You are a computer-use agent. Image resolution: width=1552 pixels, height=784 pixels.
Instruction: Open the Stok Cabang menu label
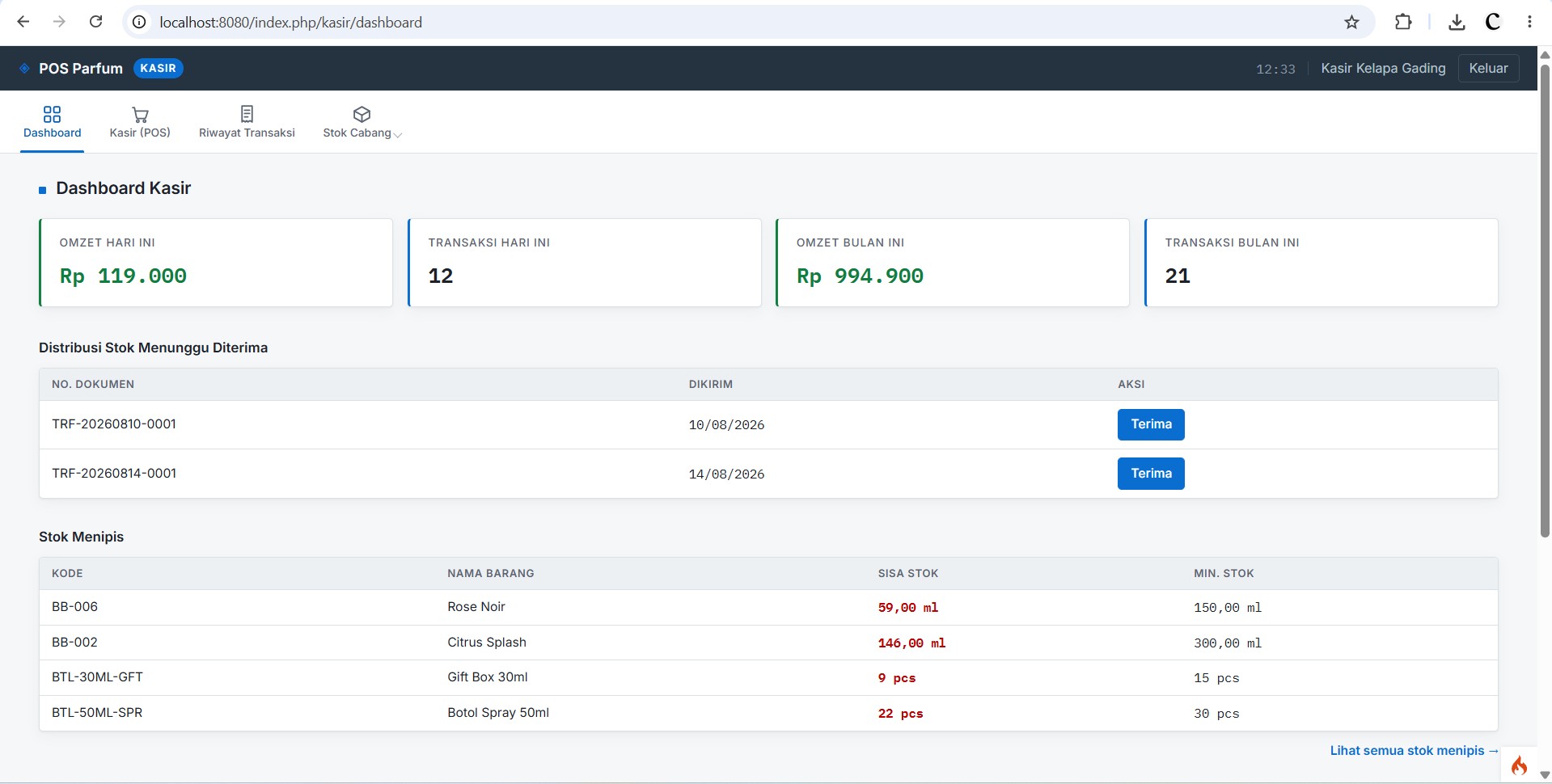point(357,133)
